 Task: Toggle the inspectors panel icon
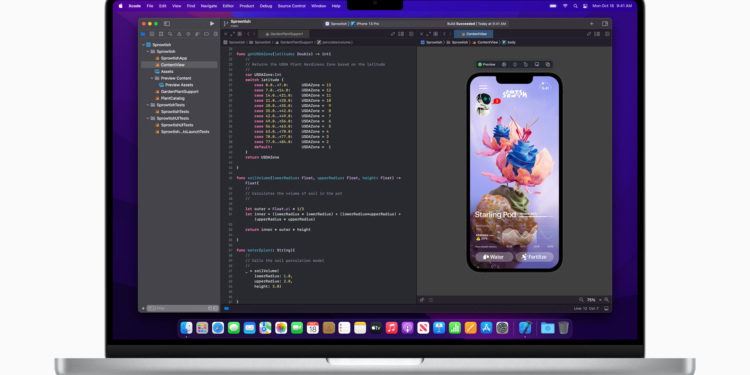pyautogui.click(x=605, y=23)
